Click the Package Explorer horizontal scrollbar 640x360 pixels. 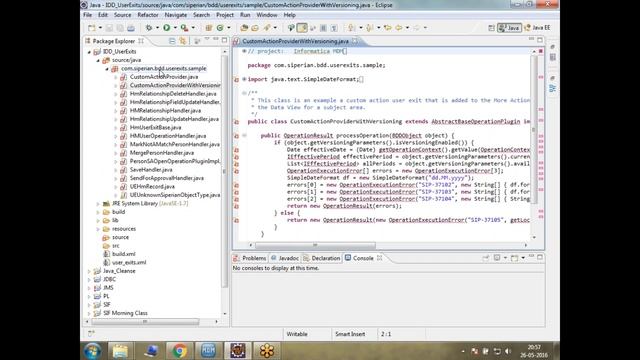pos(145,322)
